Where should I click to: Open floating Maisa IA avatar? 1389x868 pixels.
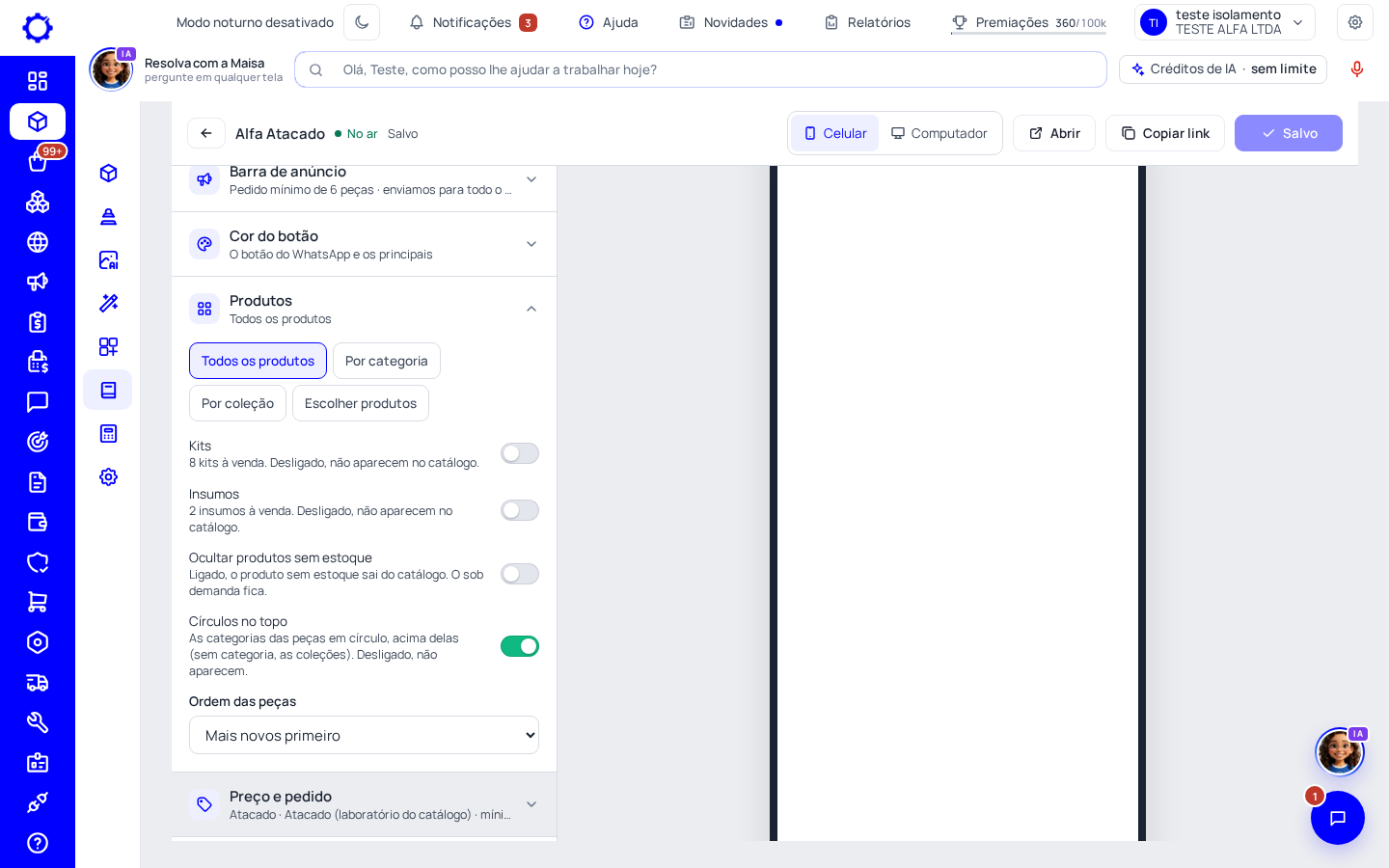(x=1340, y=751)
